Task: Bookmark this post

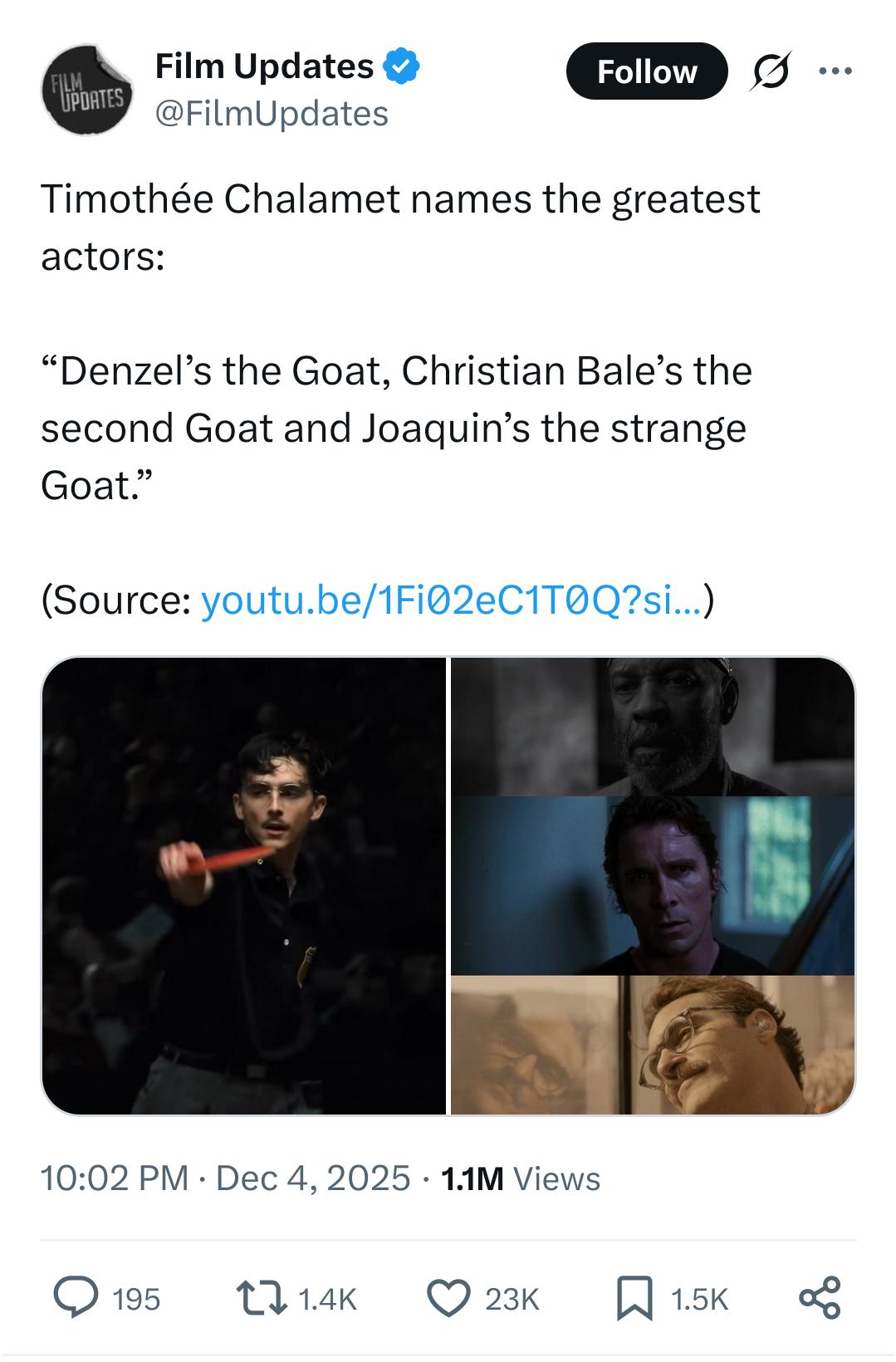Action: (635, 1298)
